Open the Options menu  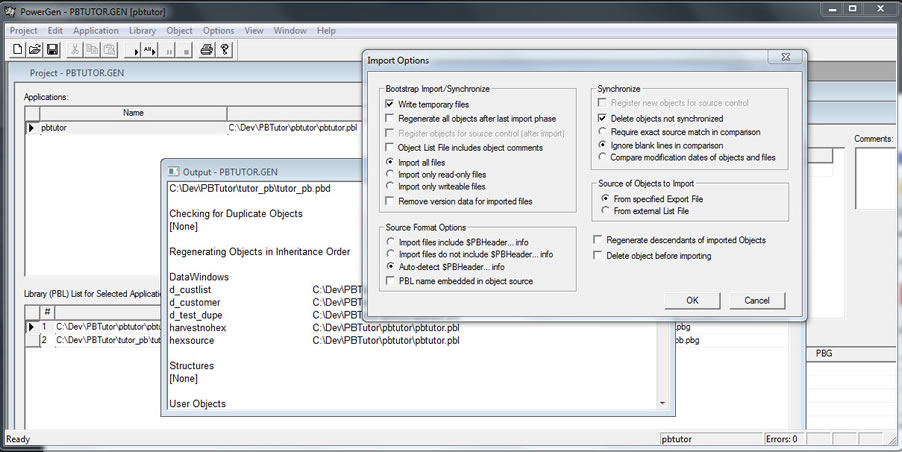click(x=218, y=31)
